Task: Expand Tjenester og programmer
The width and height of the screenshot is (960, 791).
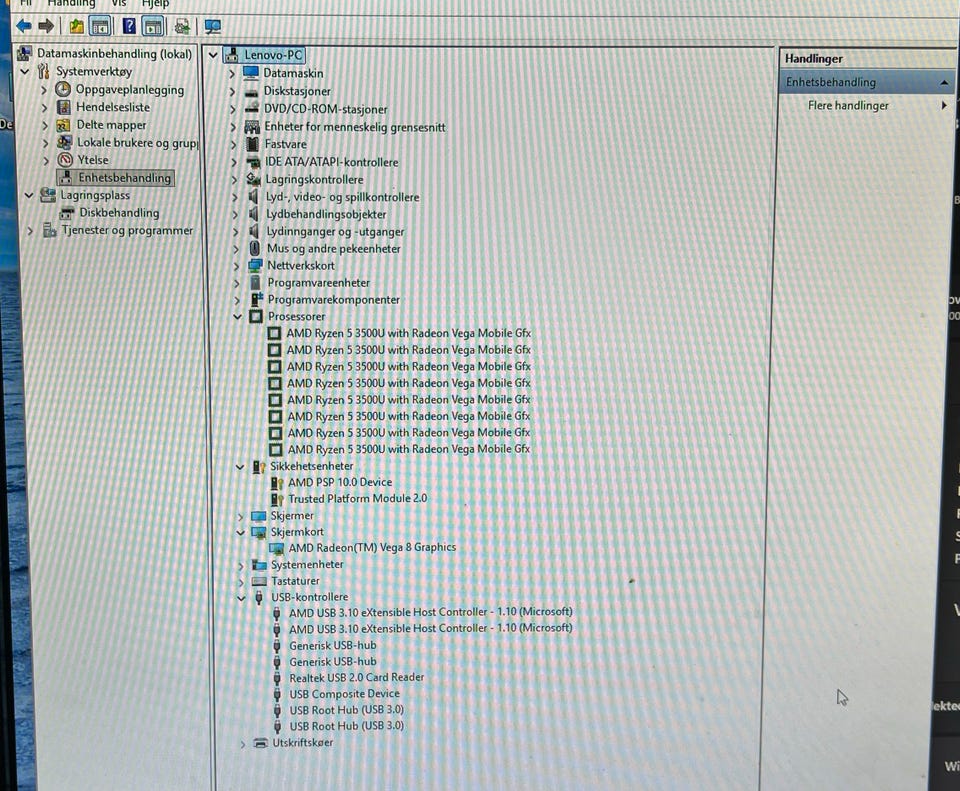Action: [x=30, y=231]
